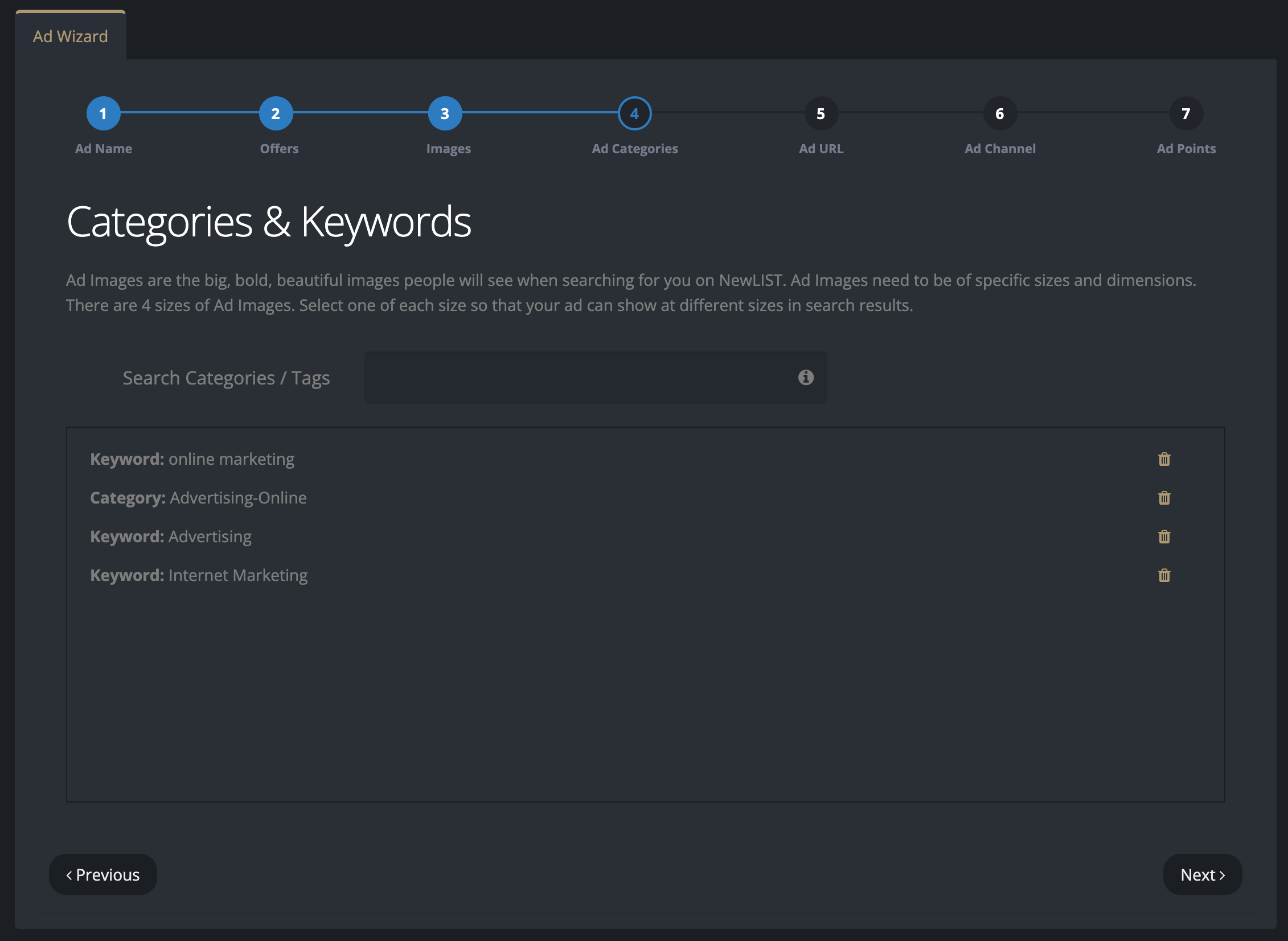Click the Previous button
The width and height of the screenshot is (1288, 941).
103,874
